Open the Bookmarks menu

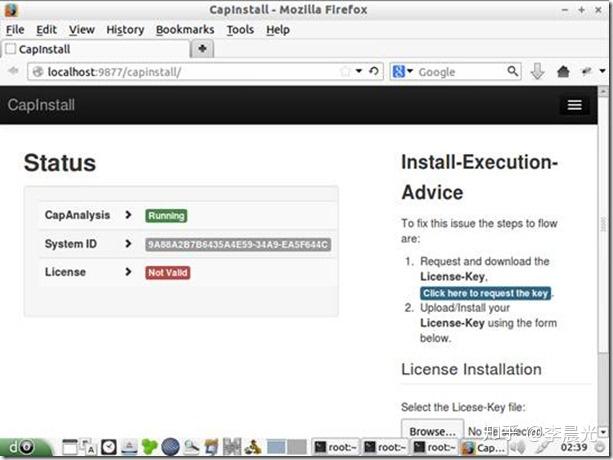click(x=185, y=30)
